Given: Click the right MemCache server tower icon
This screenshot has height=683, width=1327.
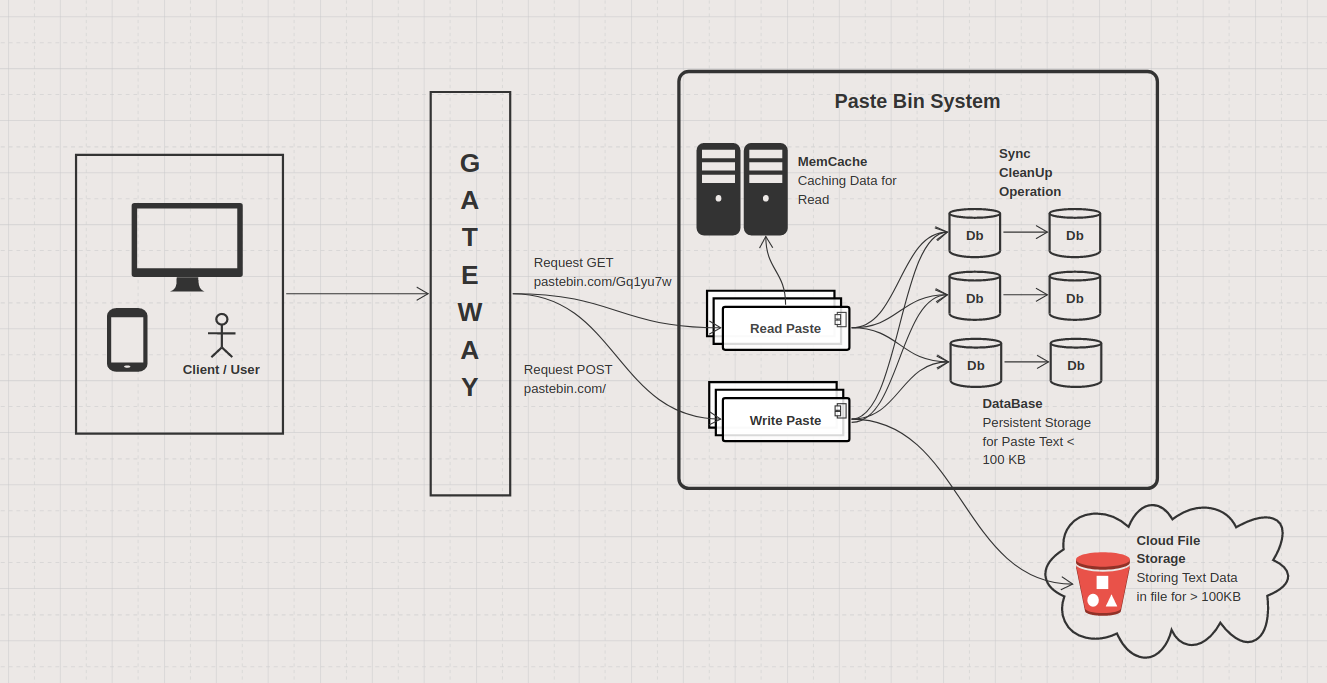Looking at the screenshot, I should tap(766, 189).
